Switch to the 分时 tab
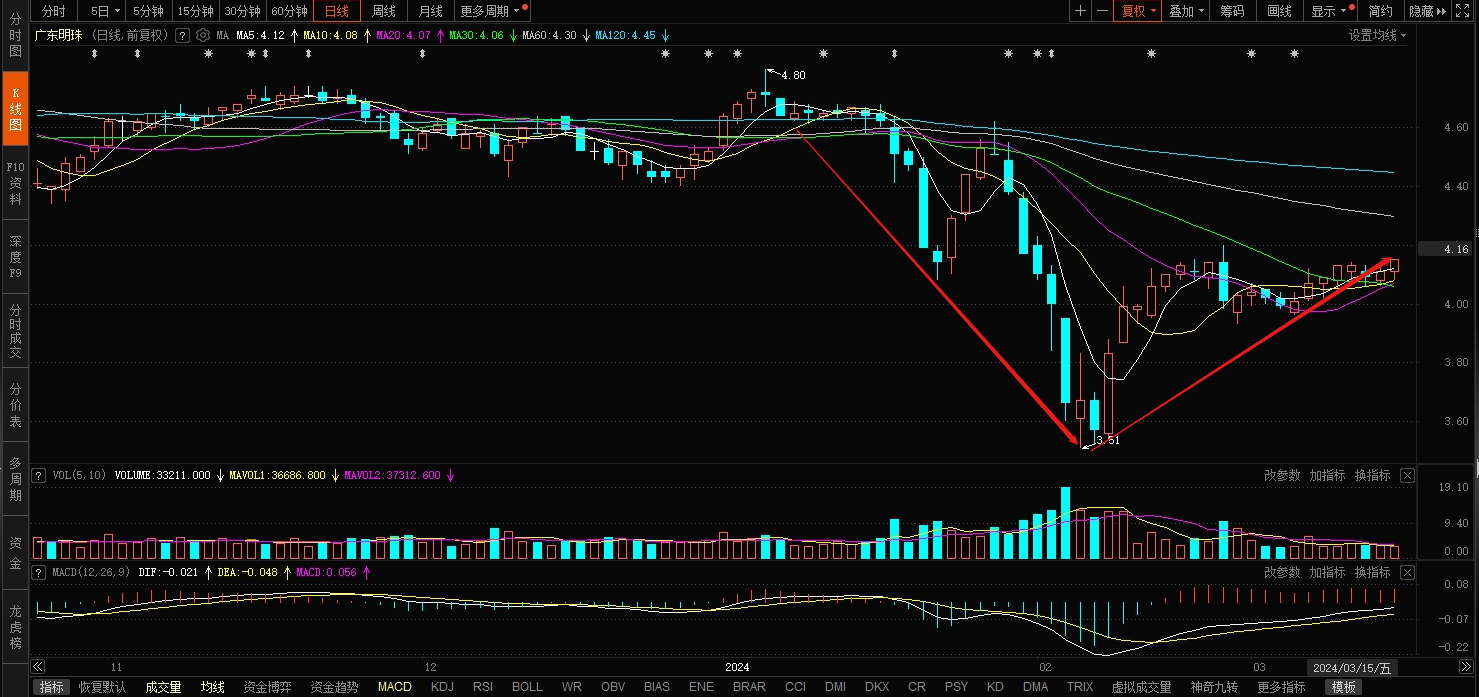The image size is (1479, 697). 53,11
